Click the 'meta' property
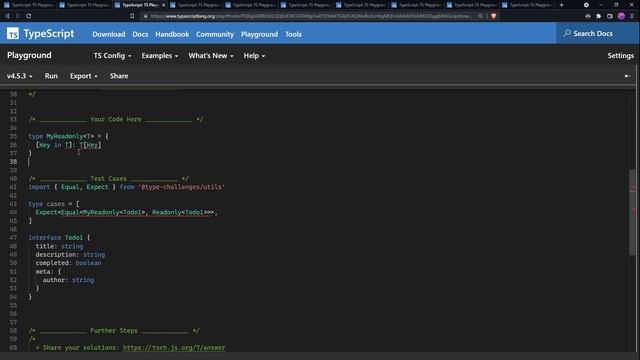Screen dimensions: 640x360 pyautogui.click(x=43, y=271)
